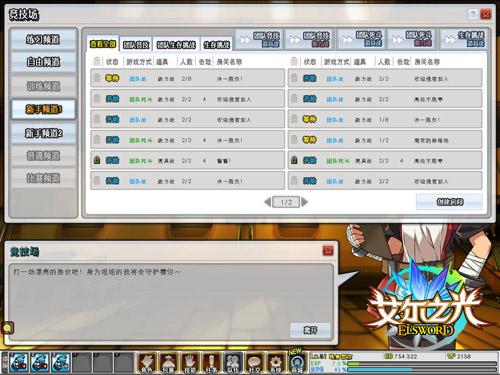Activate the first skill quick slot
Viewport: 500px width, 375px height.
pyautogui.click(x=19, y=362)
